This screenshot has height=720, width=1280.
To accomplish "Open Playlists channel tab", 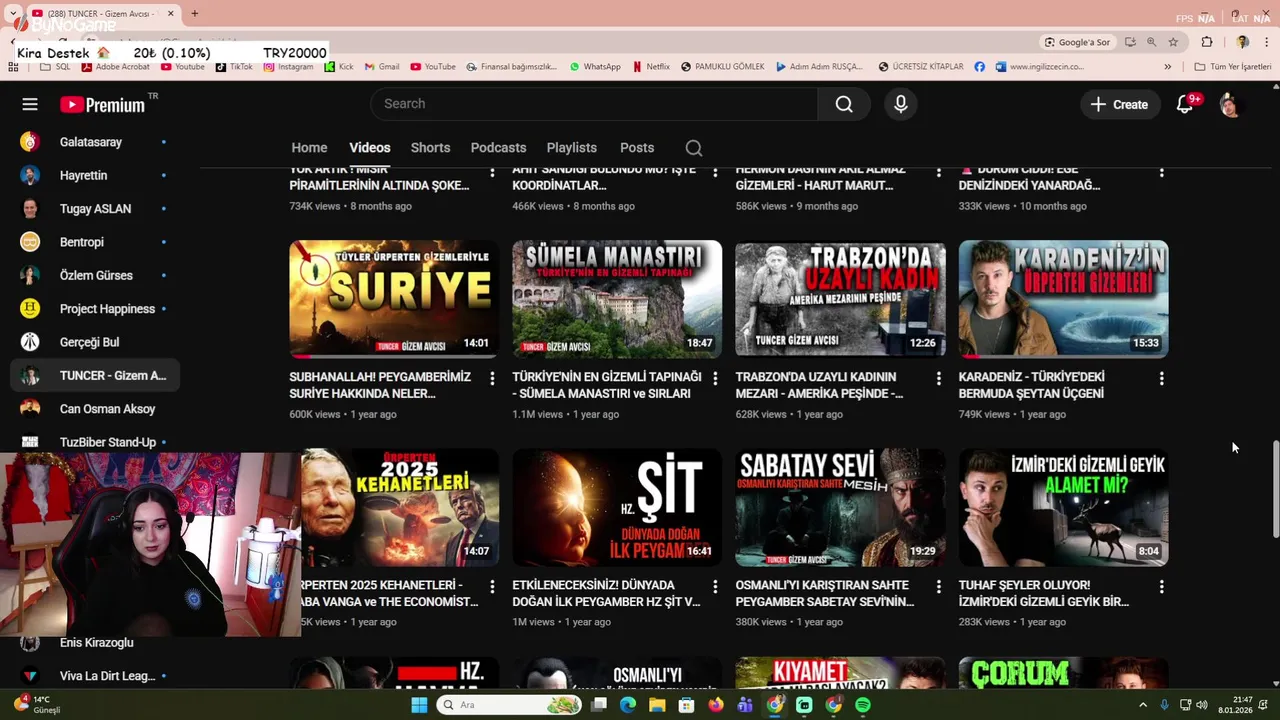I will (x=571, y=148).
